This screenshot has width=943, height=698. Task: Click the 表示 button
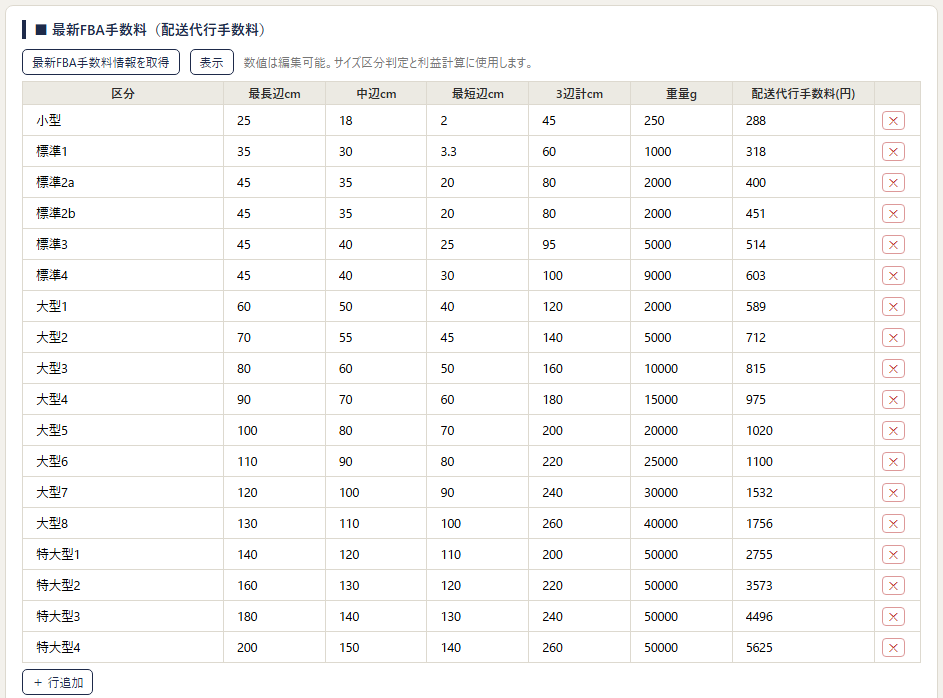(212, 63)
